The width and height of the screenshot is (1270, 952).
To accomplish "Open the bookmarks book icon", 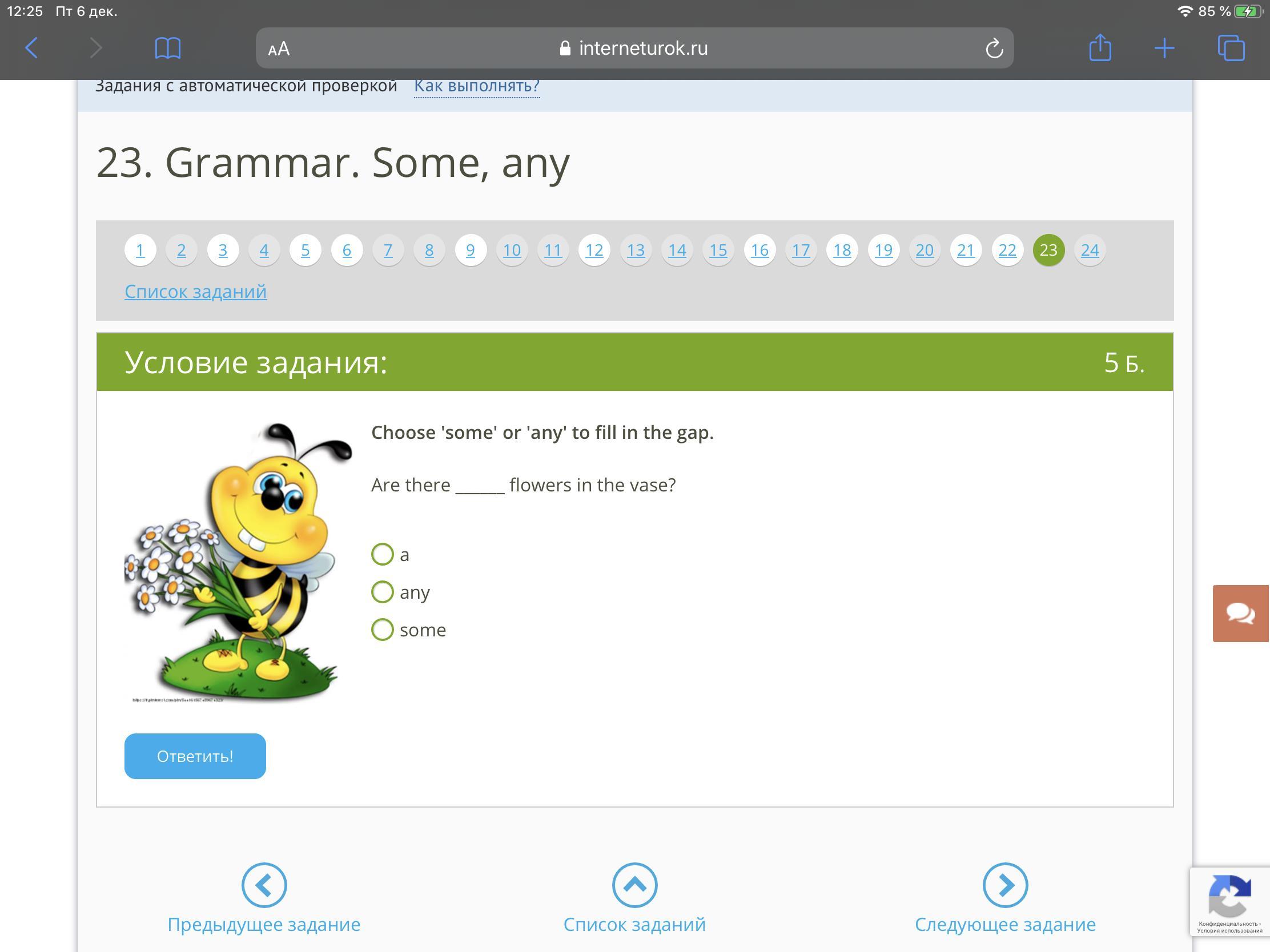I will point(168,47).
